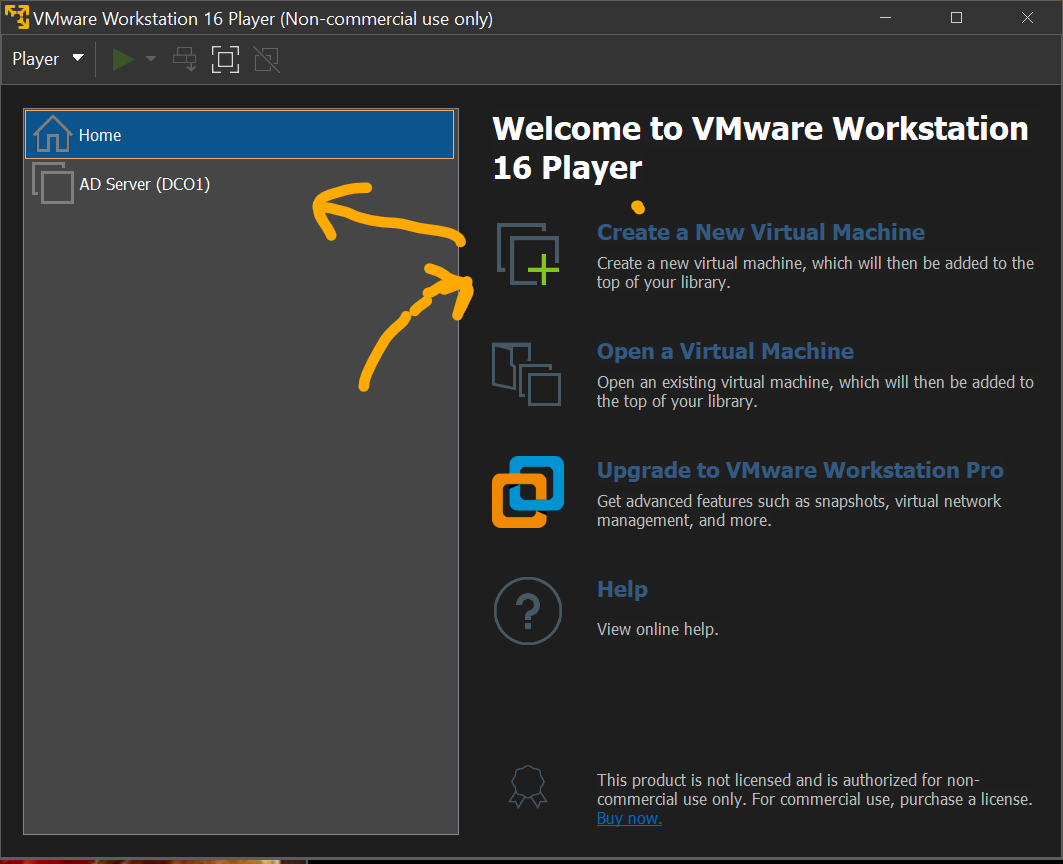The image size is (1063, 864).
Task: Click the 'View online help.' text
Action: [658, 629]
